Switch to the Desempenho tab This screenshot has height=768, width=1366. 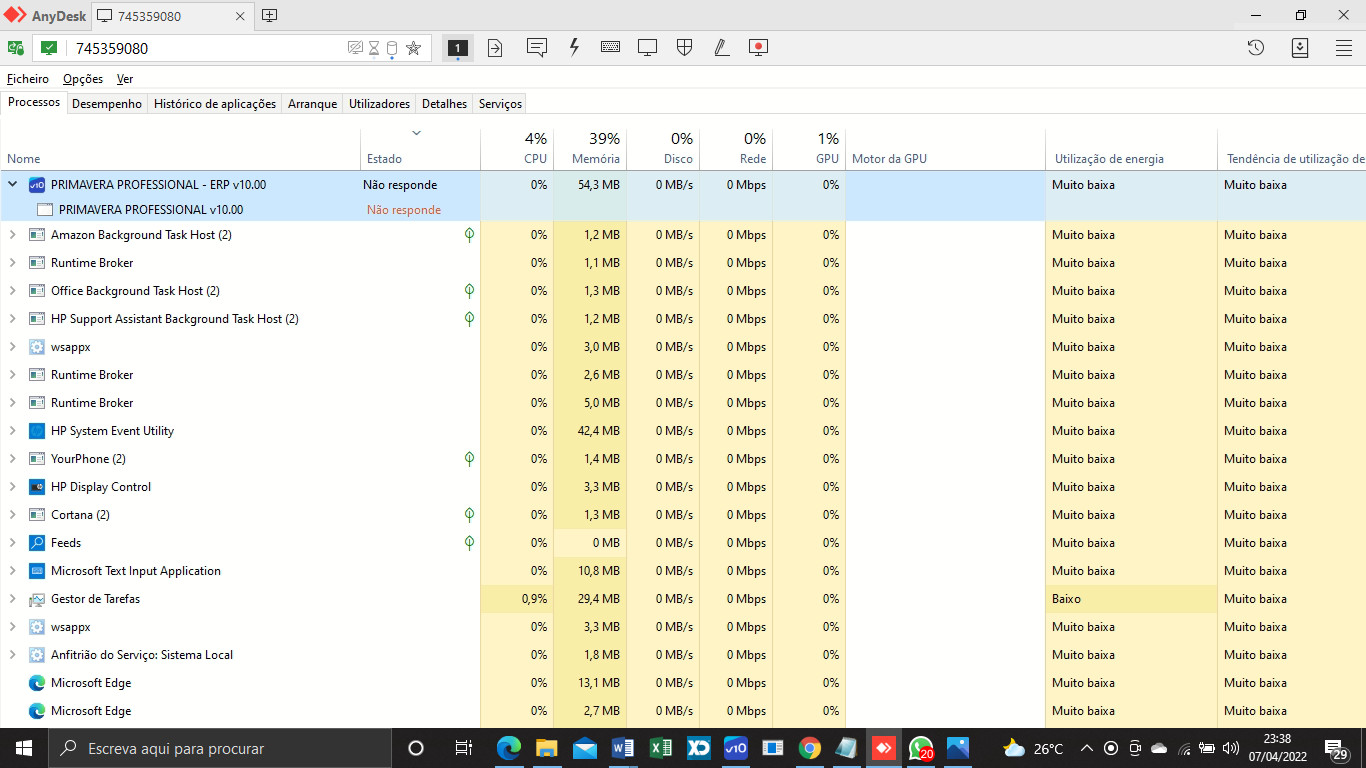pos(107,104)
